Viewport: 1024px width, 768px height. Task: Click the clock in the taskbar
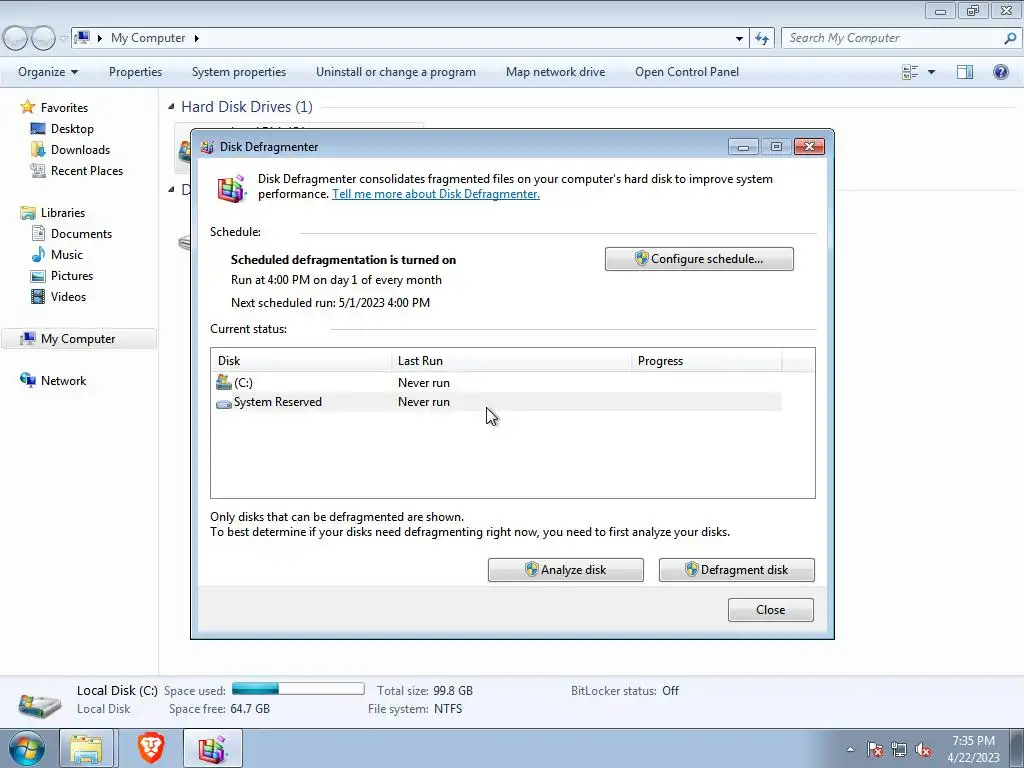pos(973,749)
